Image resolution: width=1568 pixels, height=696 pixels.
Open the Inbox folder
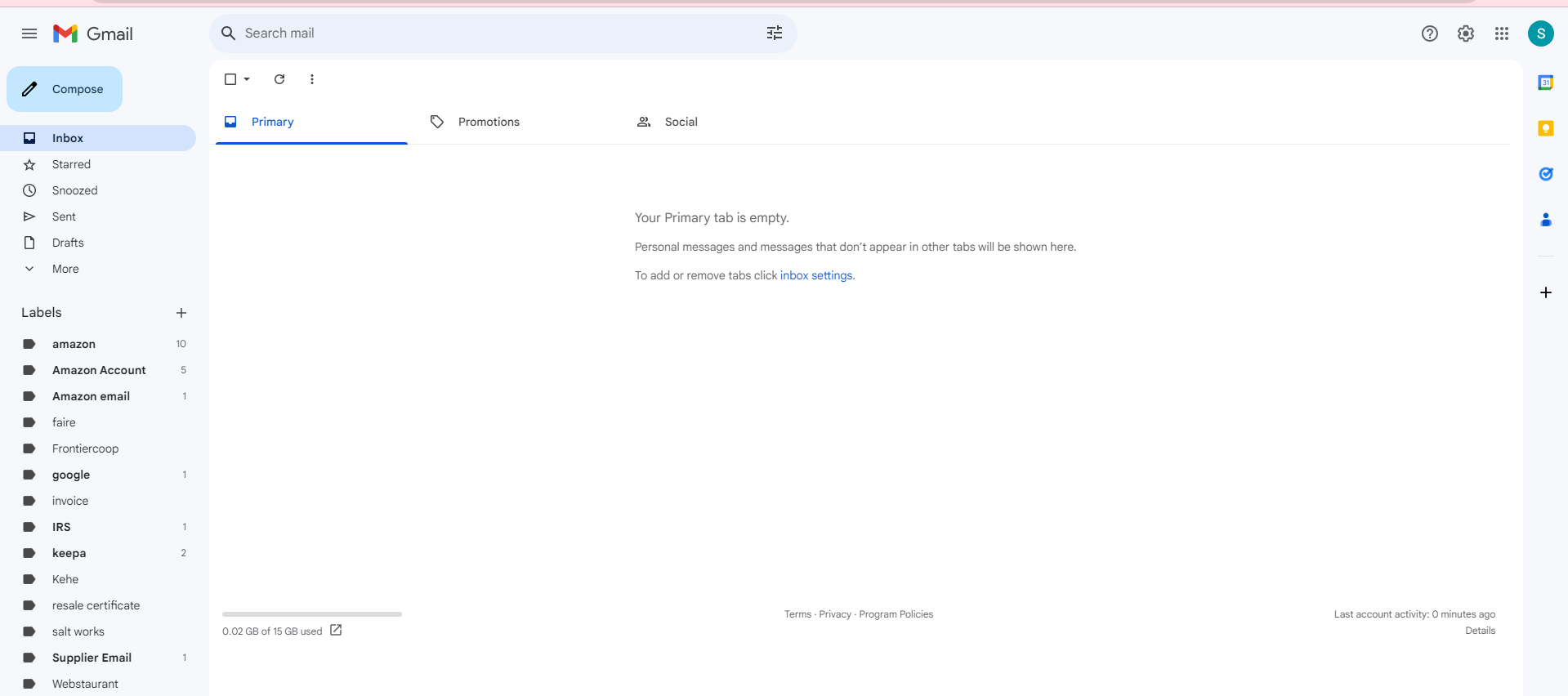pyautogui.click(x=98, y=138)
